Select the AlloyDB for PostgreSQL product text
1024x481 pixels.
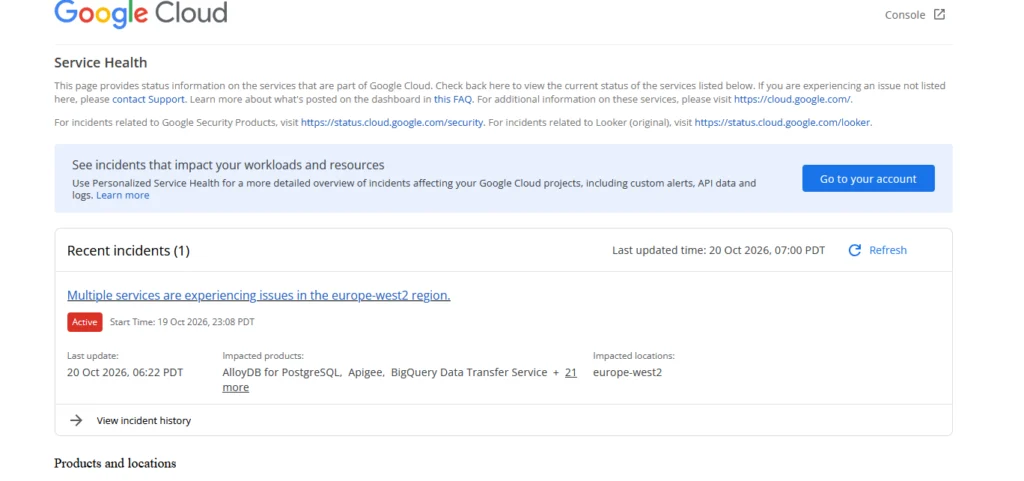(x=281, y=373)
